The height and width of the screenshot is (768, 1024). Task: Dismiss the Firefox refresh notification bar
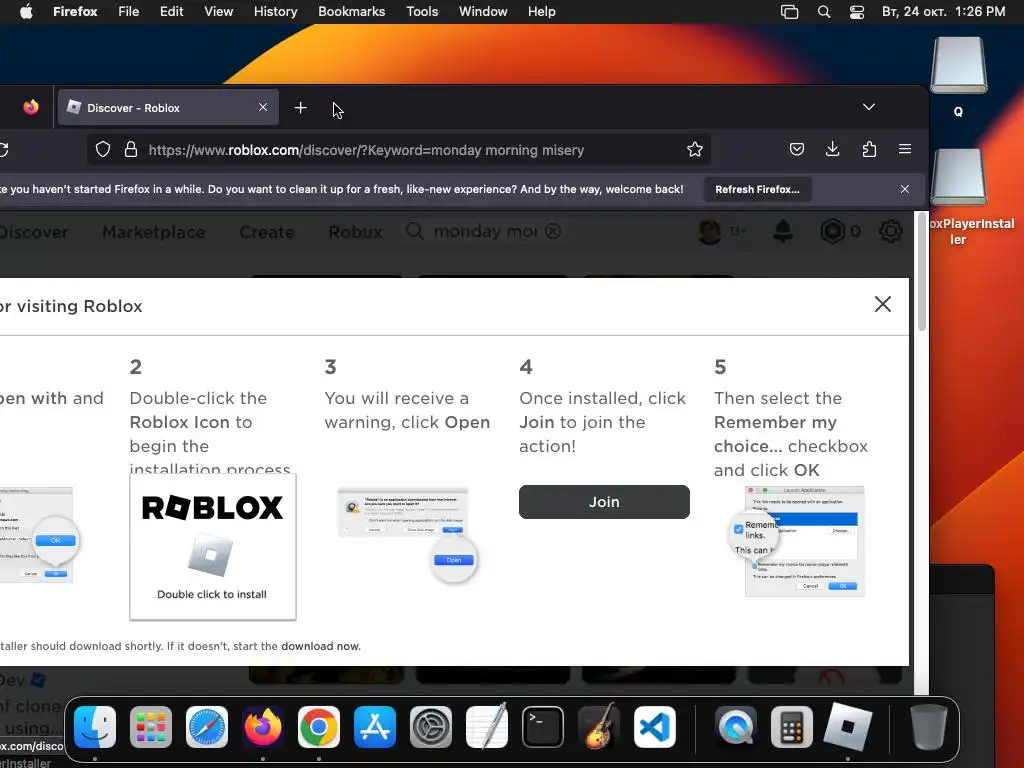pyautogui.click(x=904, y=189)
